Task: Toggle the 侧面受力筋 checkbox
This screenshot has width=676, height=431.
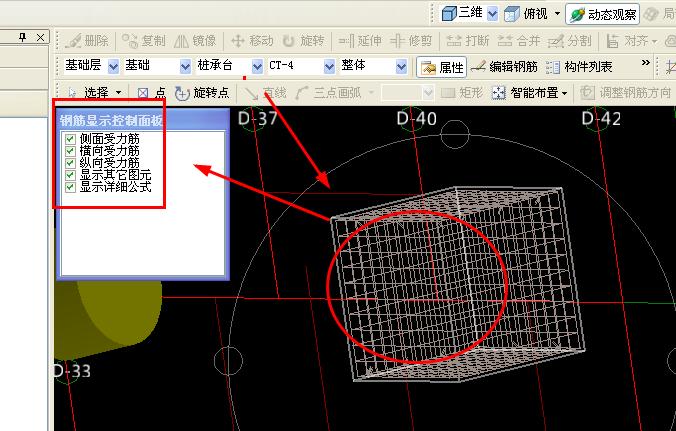Action: [69, 139]
